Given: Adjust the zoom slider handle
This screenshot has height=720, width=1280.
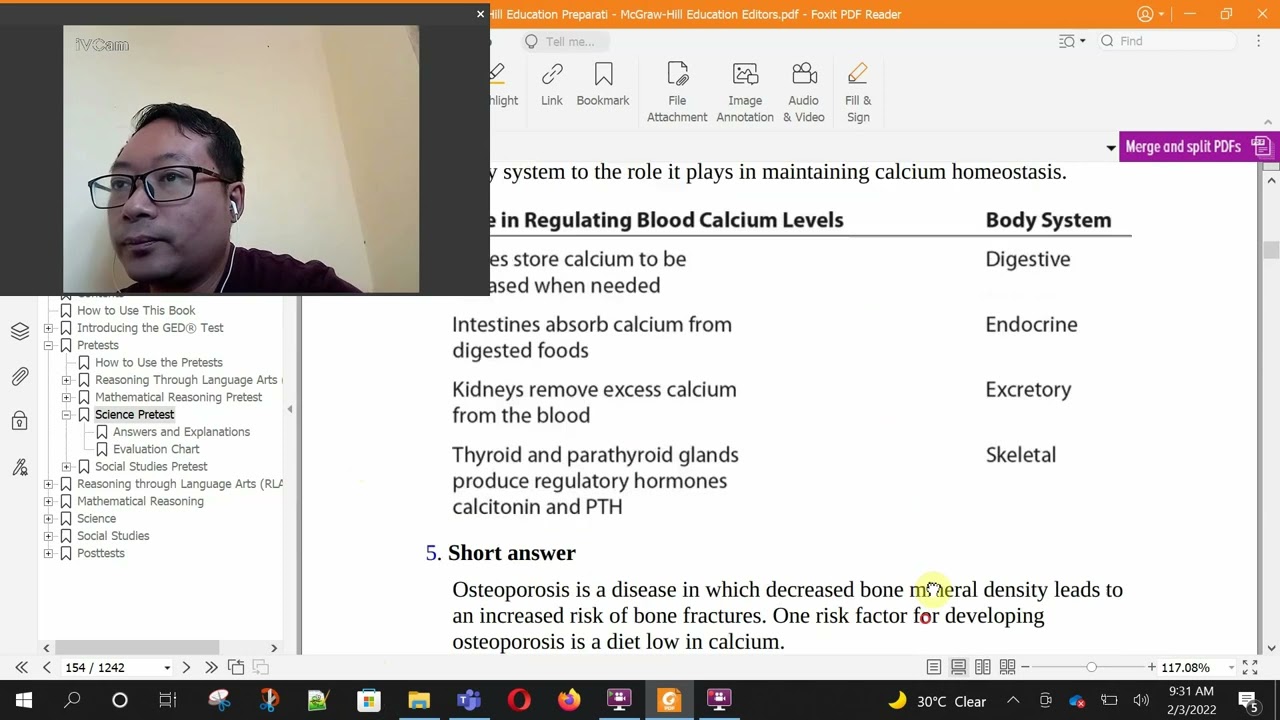Looking at the screenshot, I should [x=1091, y=667].
